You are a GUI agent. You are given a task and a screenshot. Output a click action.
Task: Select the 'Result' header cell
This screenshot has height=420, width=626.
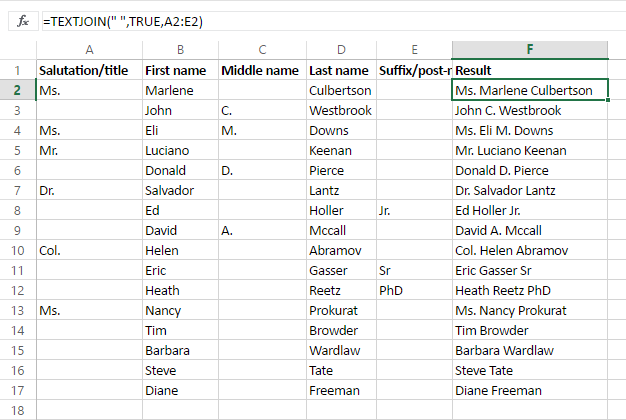point(529,70)
